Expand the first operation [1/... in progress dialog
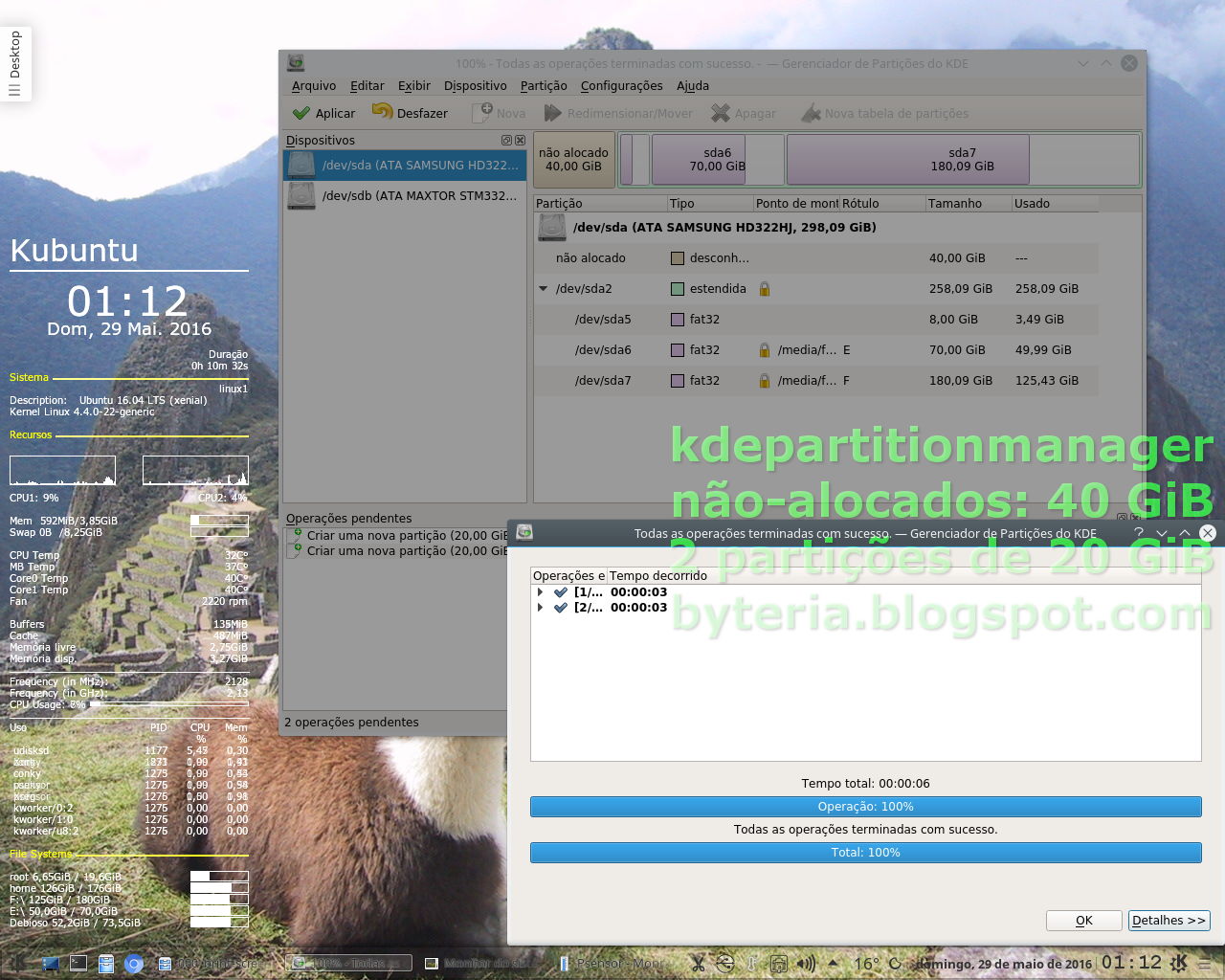Image resolution: width=1225 pixels, height=980 pixels. pos(541,591)
